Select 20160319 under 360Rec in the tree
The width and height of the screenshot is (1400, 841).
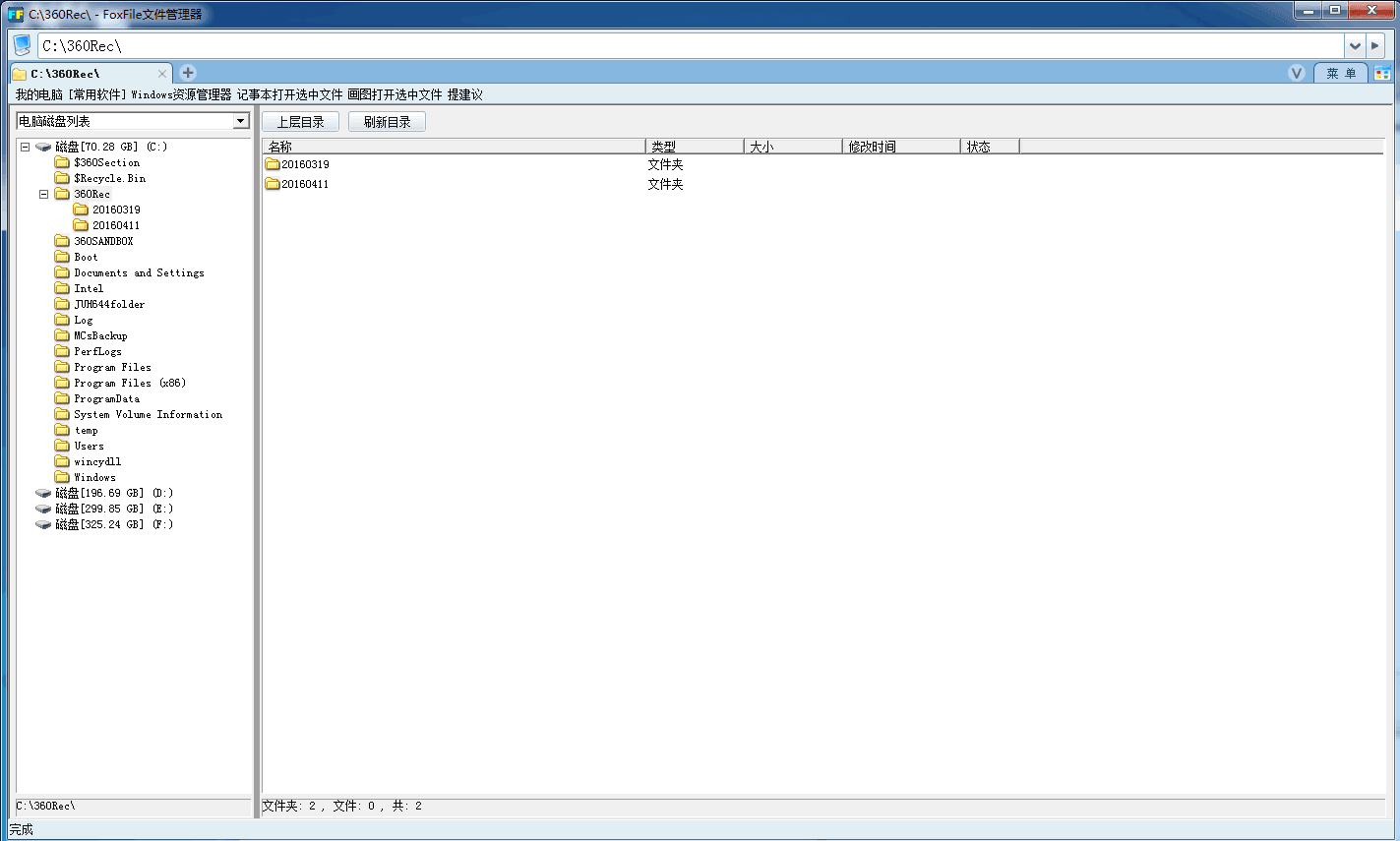(x=116, y=210)
